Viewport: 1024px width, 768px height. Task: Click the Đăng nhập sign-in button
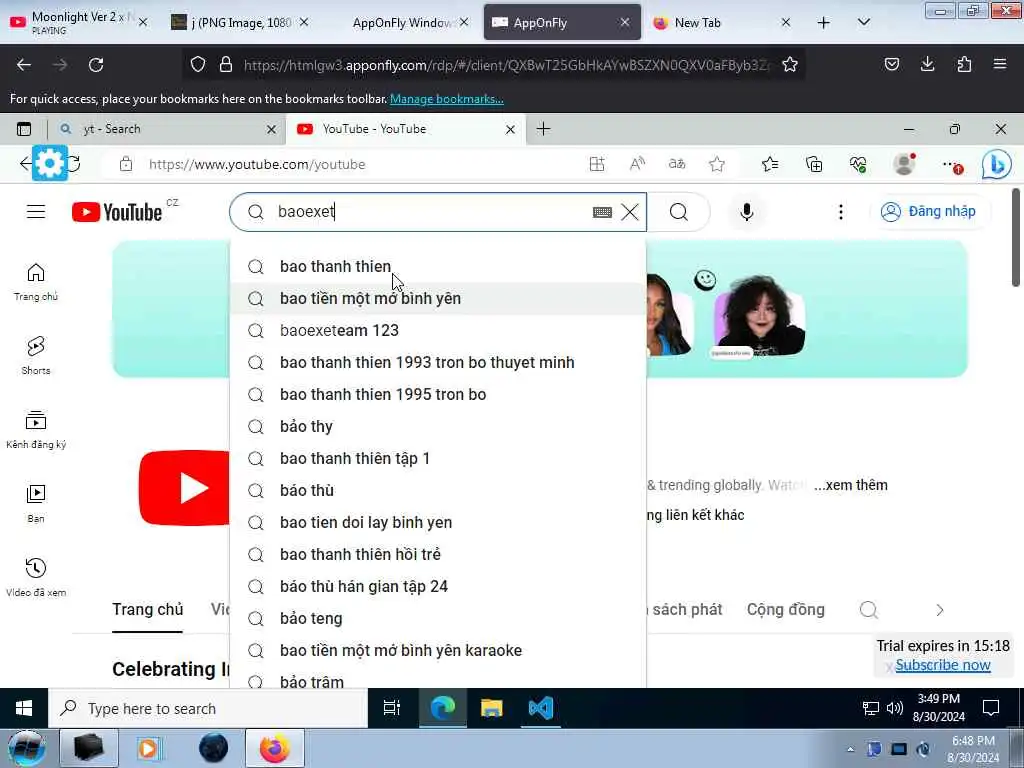(x=928, y=212)
